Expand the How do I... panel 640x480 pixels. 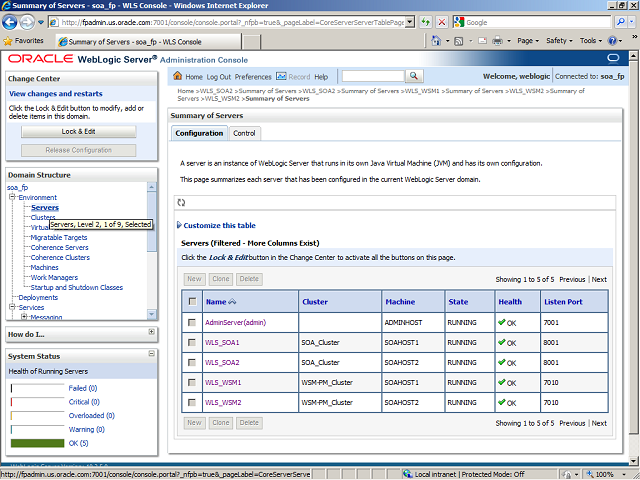[x=151, y=332]
